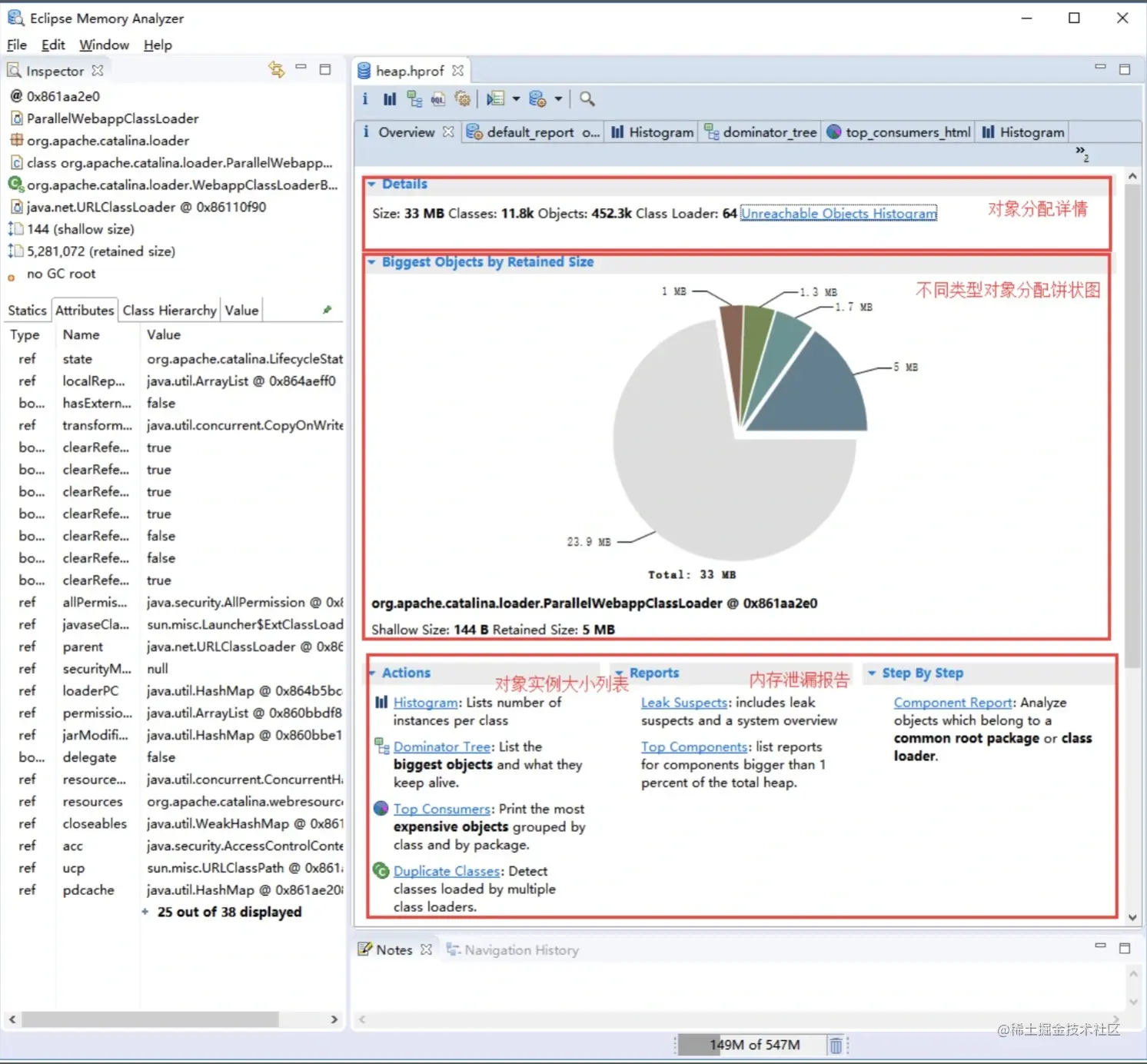The width and height of the screenshot is (1147, 1064).
Task: Maximize the heap.hprof editor area
Action: coord(1125,69)
